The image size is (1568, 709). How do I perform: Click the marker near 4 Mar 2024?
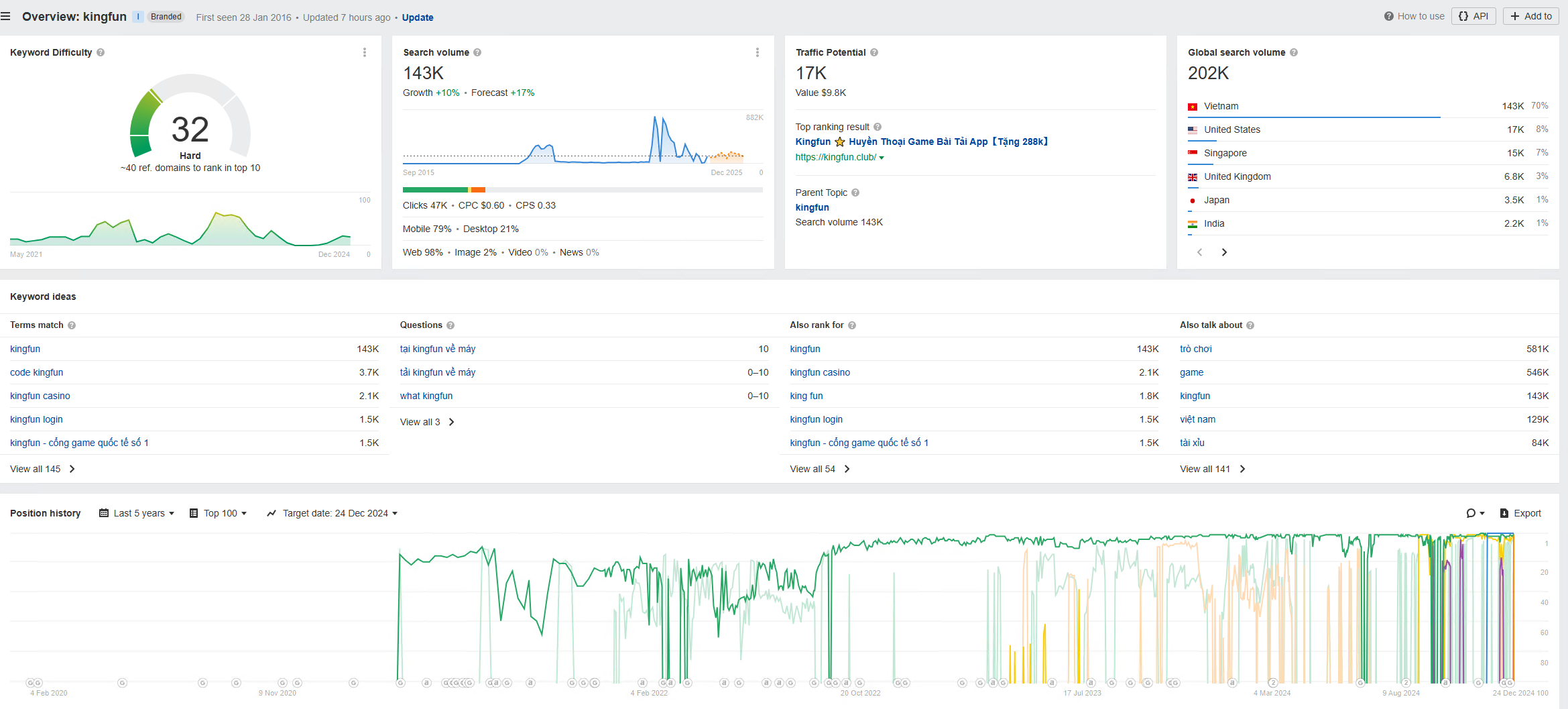tap(1273, 683)
